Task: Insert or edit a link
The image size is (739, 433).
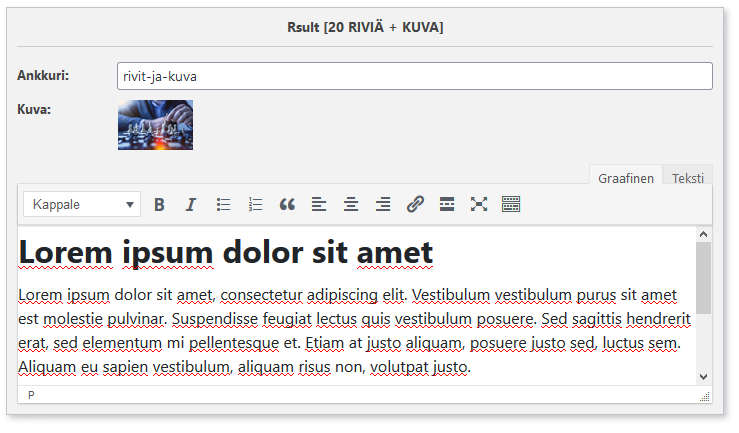Action: coord(415,204)
